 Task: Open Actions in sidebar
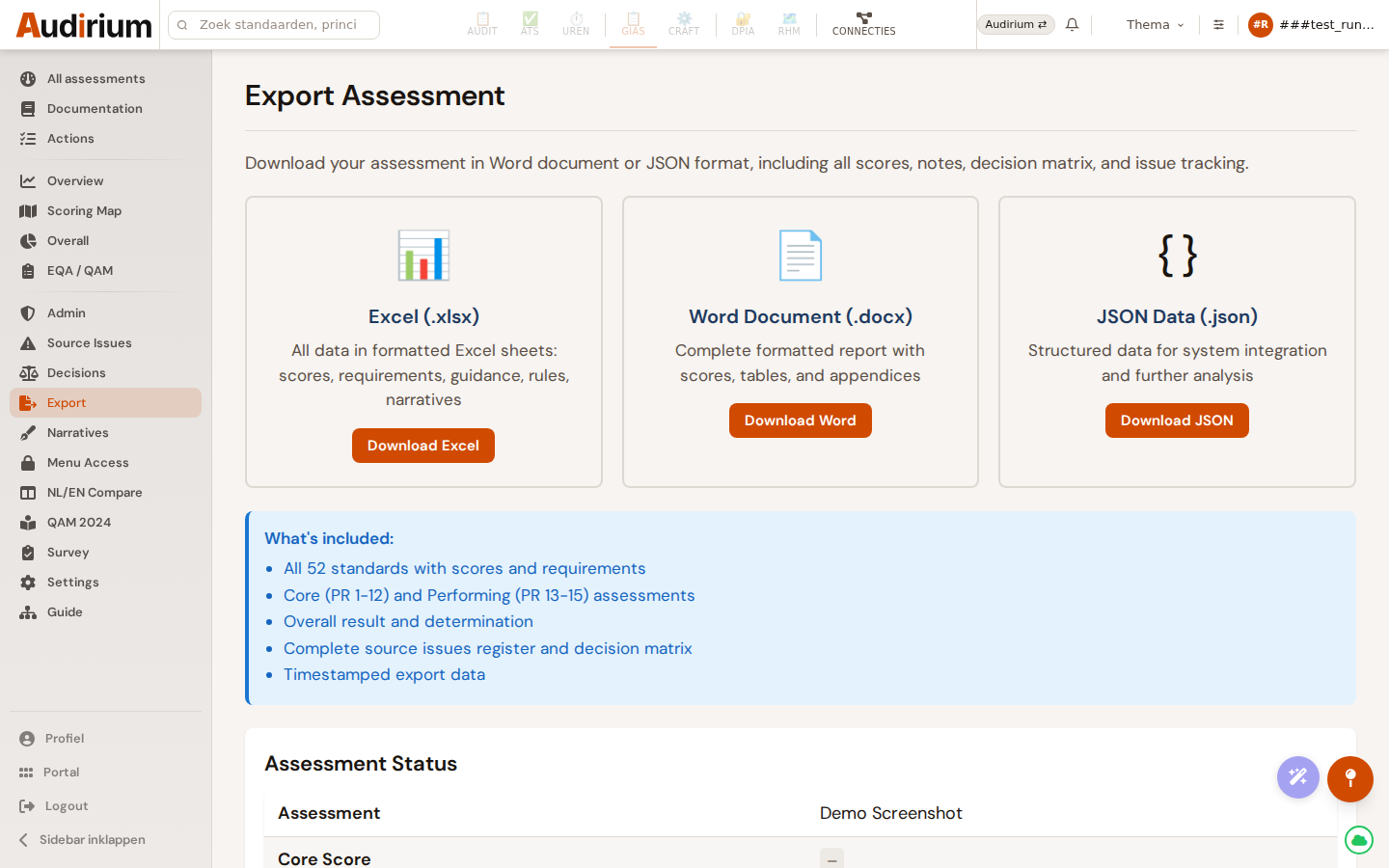click(105, 139)
